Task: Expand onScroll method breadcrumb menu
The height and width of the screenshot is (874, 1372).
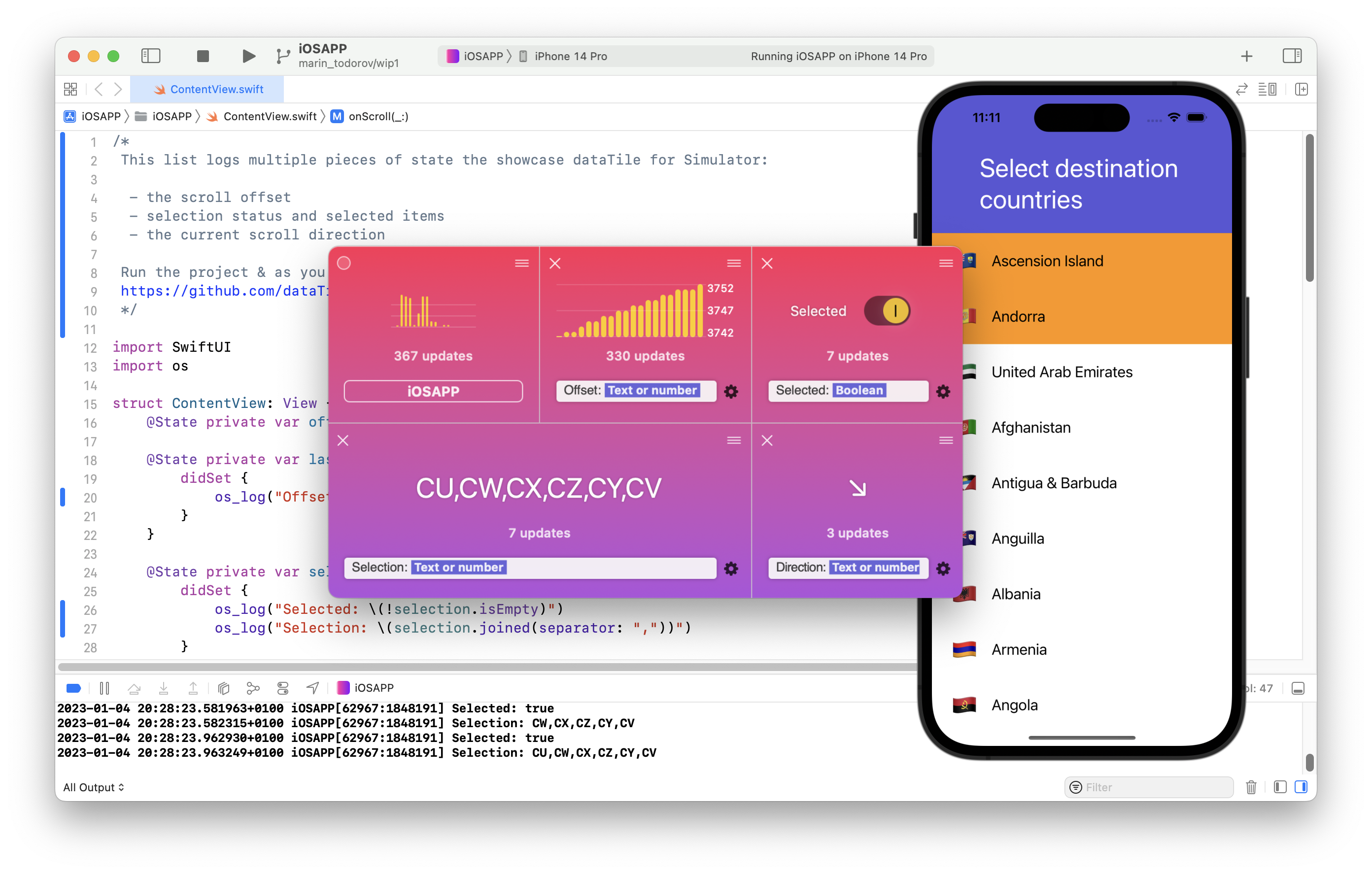Action: [x=378, y=117]
